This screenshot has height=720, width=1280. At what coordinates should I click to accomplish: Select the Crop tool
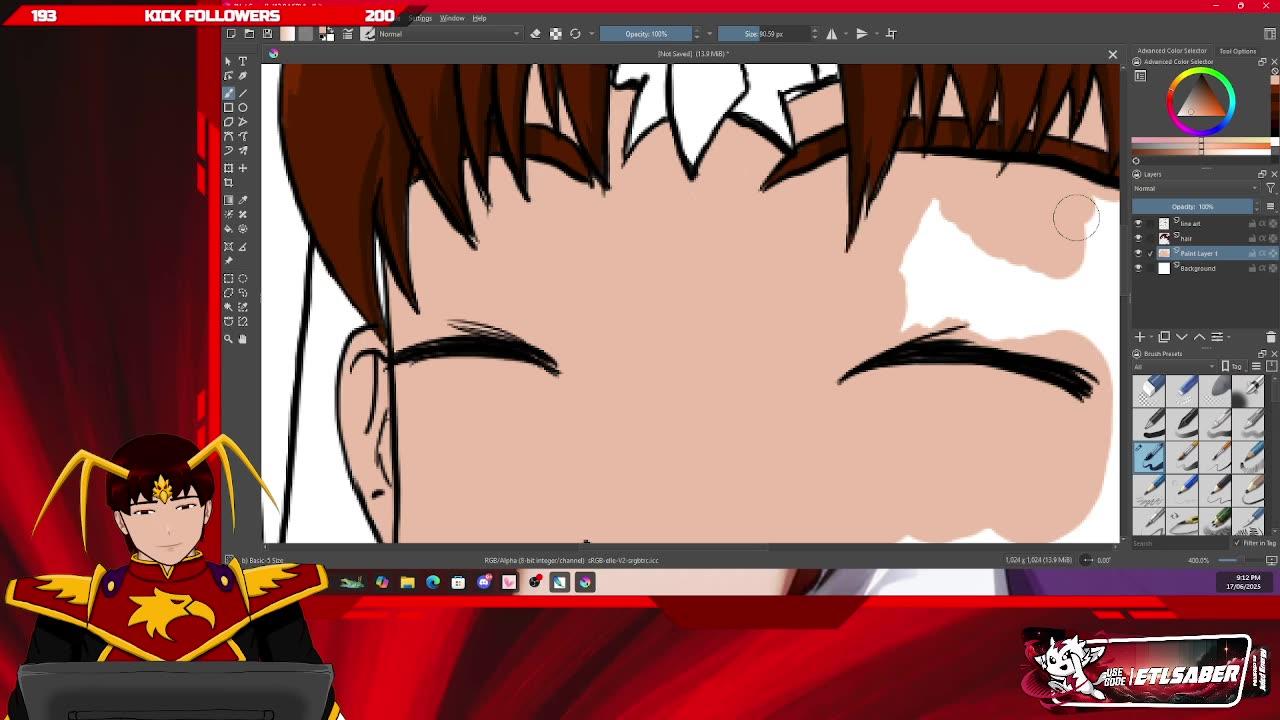(x=229, y=183)
